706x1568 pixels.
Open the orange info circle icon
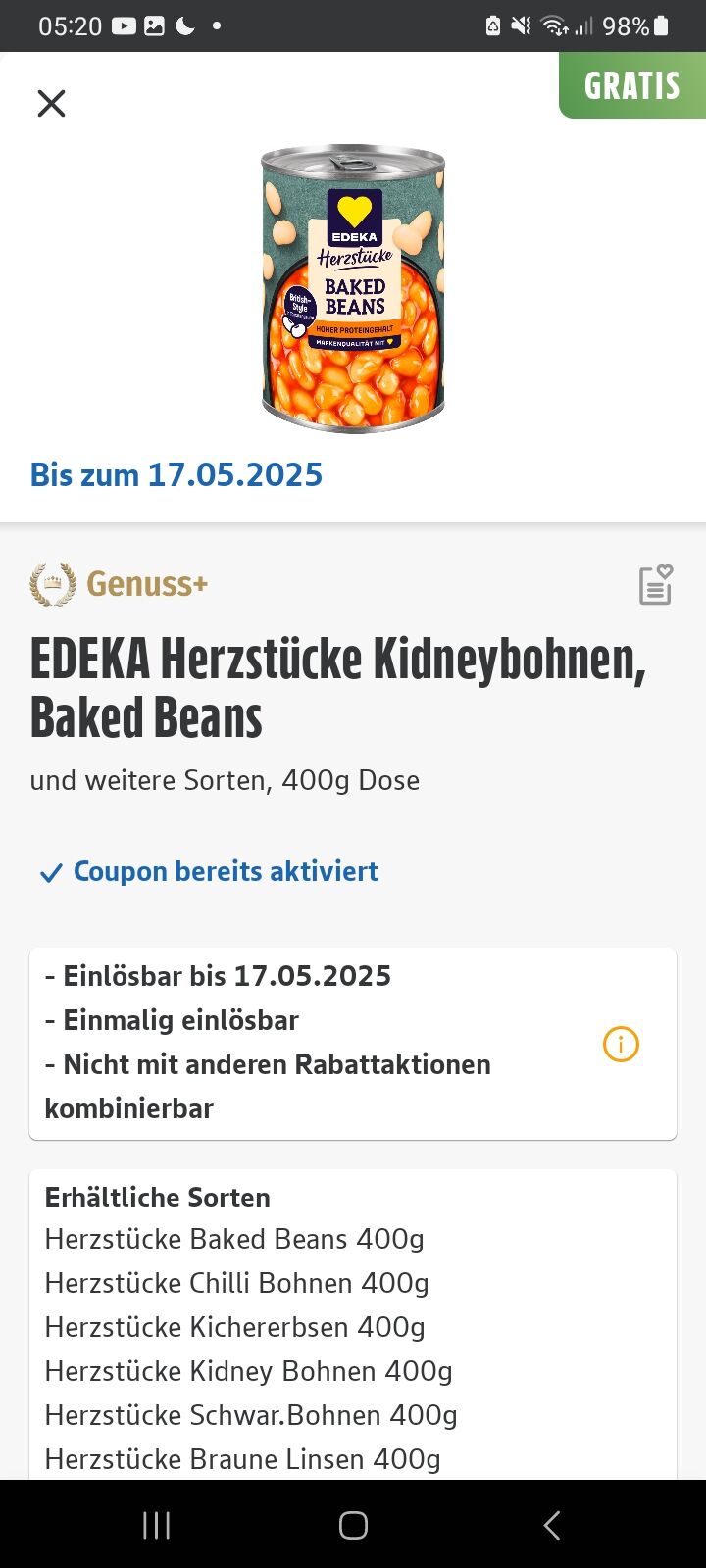point(621,1044)
